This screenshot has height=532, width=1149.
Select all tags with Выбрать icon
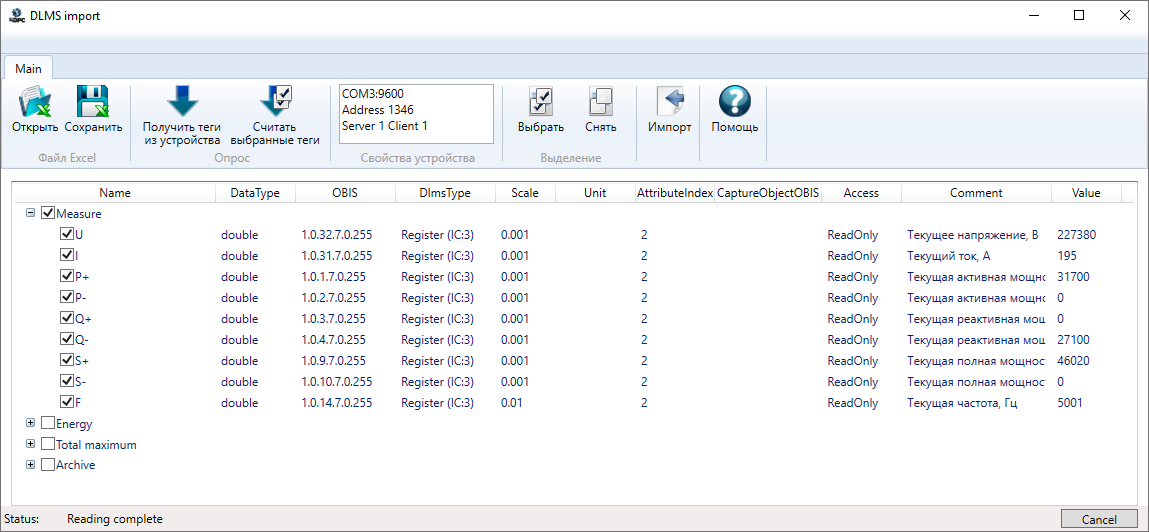541,101
